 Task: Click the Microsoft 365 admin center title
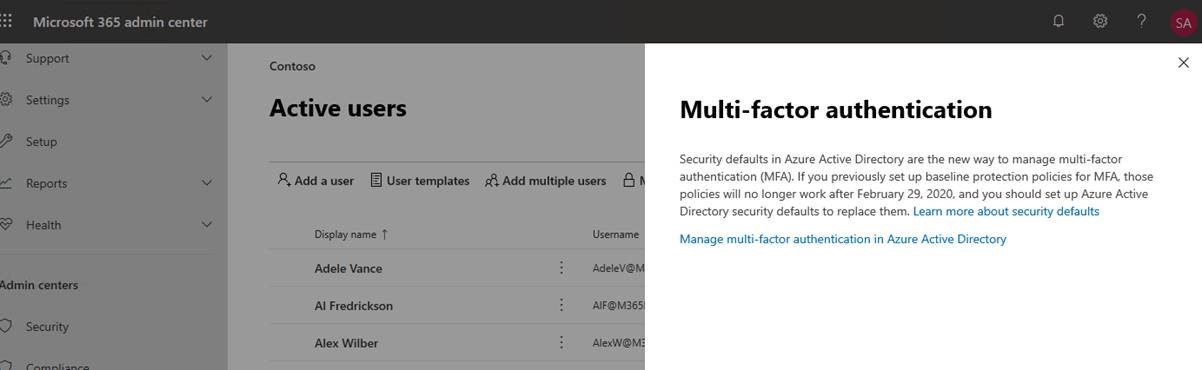click(x=120, y=22)
